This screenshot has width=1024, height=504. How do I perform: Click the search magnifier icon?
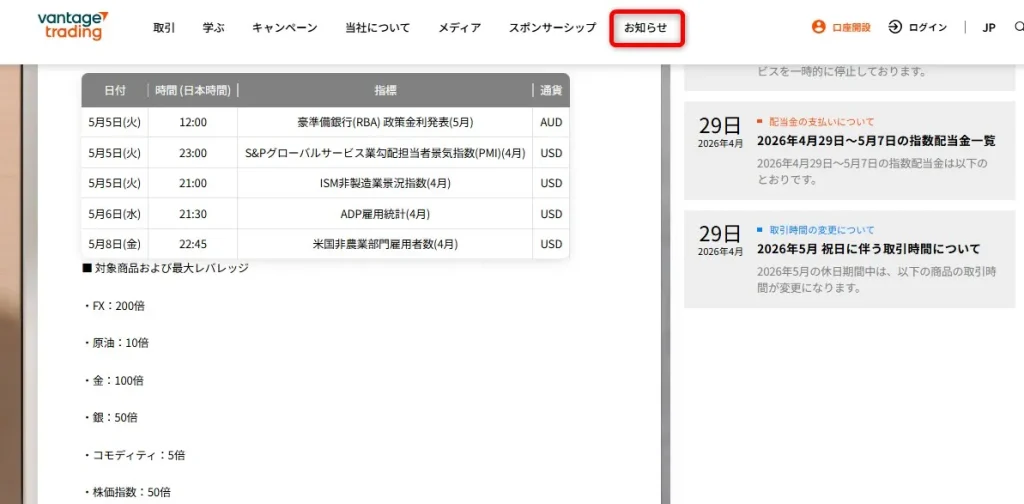1019,27
